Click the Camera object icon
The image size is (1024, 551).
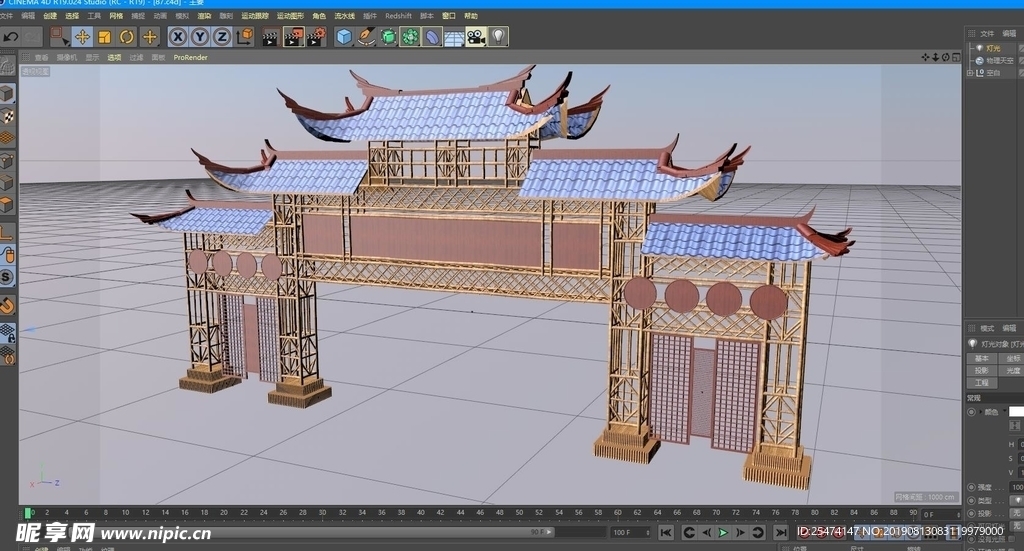click(476, 37)
